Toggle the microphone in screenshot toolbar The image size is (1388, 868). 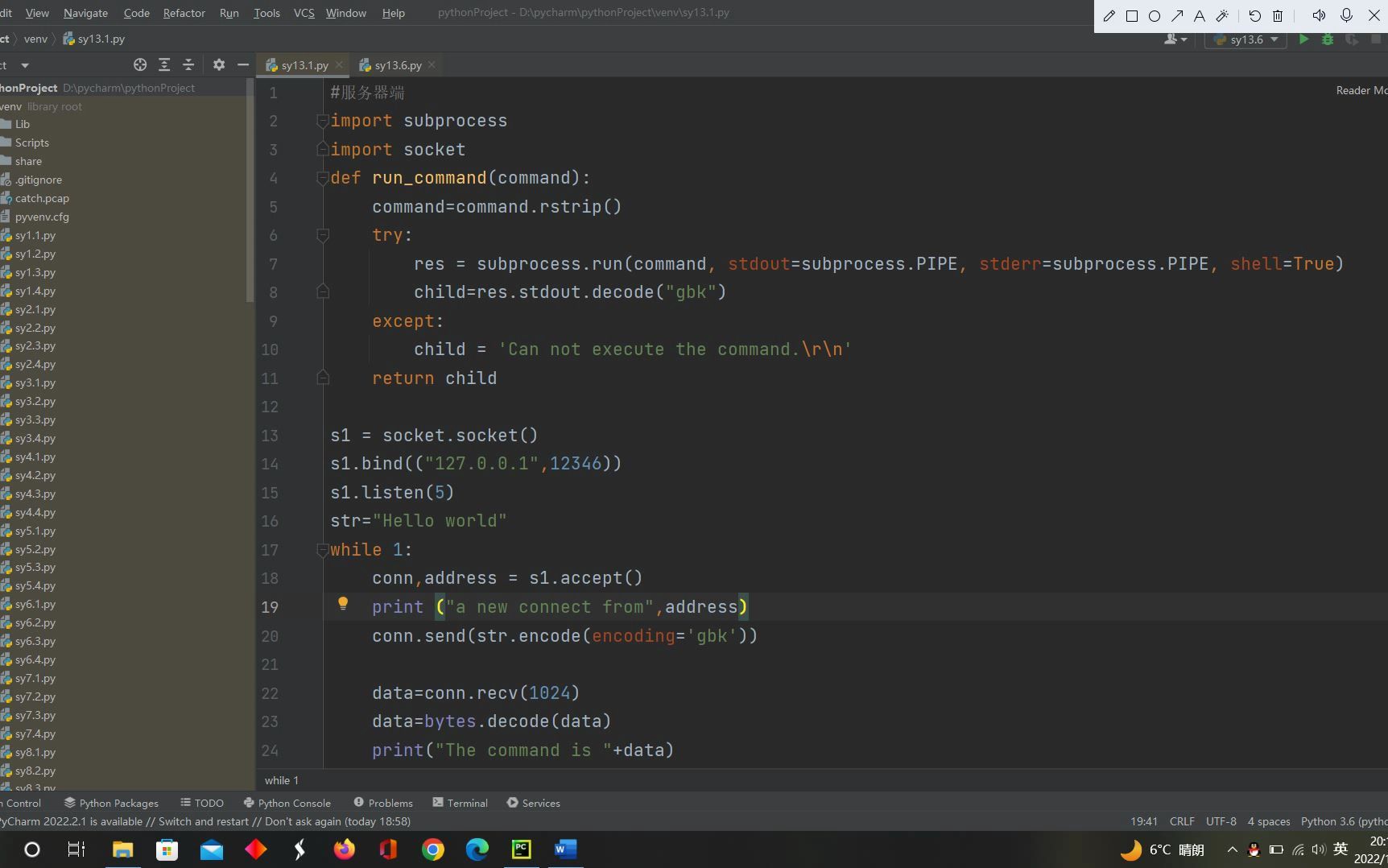coord(1345,15)
